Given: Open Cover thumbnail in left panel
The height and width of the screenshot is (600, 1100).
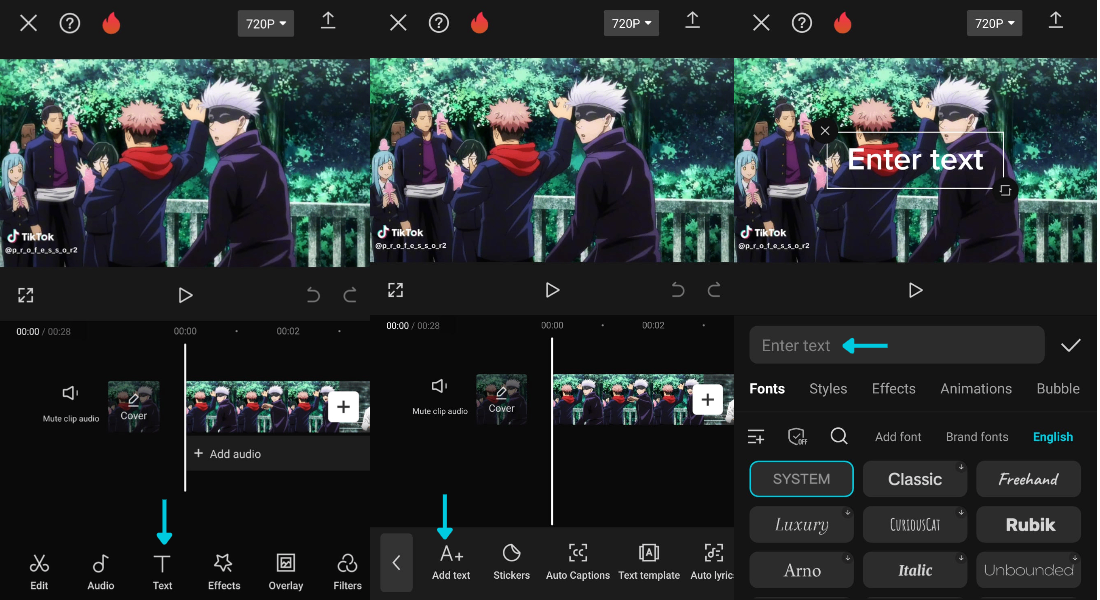Looking at the screenshot, I should (x=133, y=406).
